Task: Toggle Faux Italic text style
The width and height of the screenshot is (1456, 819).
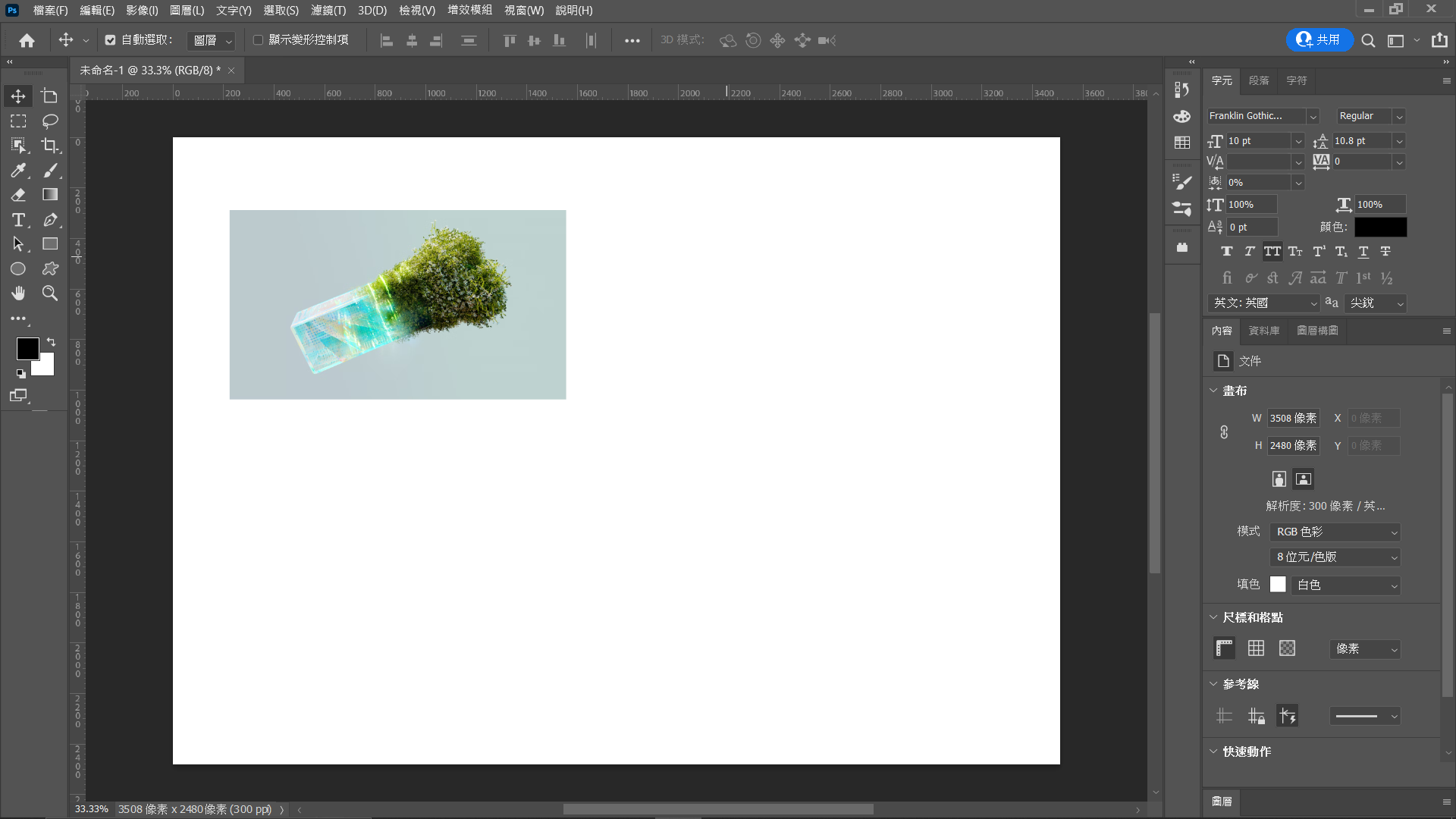Action: (x=1250, y=252)
